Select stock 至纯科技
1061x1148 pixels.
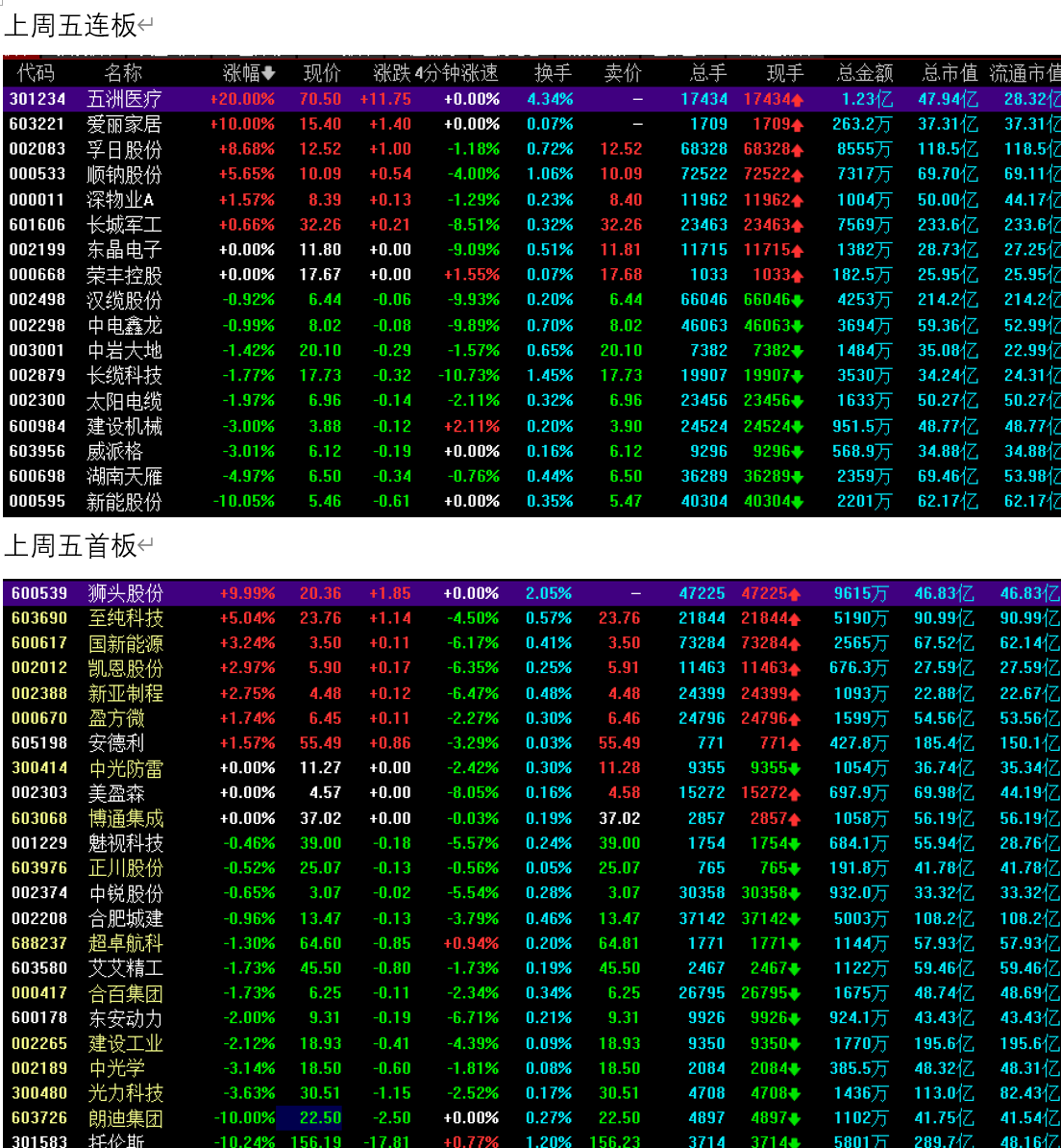pyautogui.click(x=126, y=618)
